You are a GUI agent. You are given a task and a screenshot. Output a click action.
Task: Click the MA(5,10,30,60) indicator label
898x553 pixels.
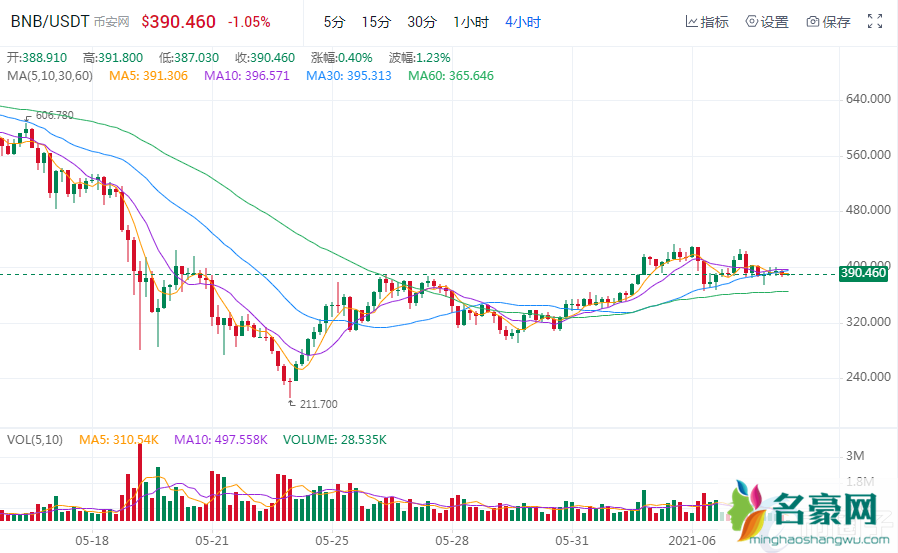tap(50, 76)
